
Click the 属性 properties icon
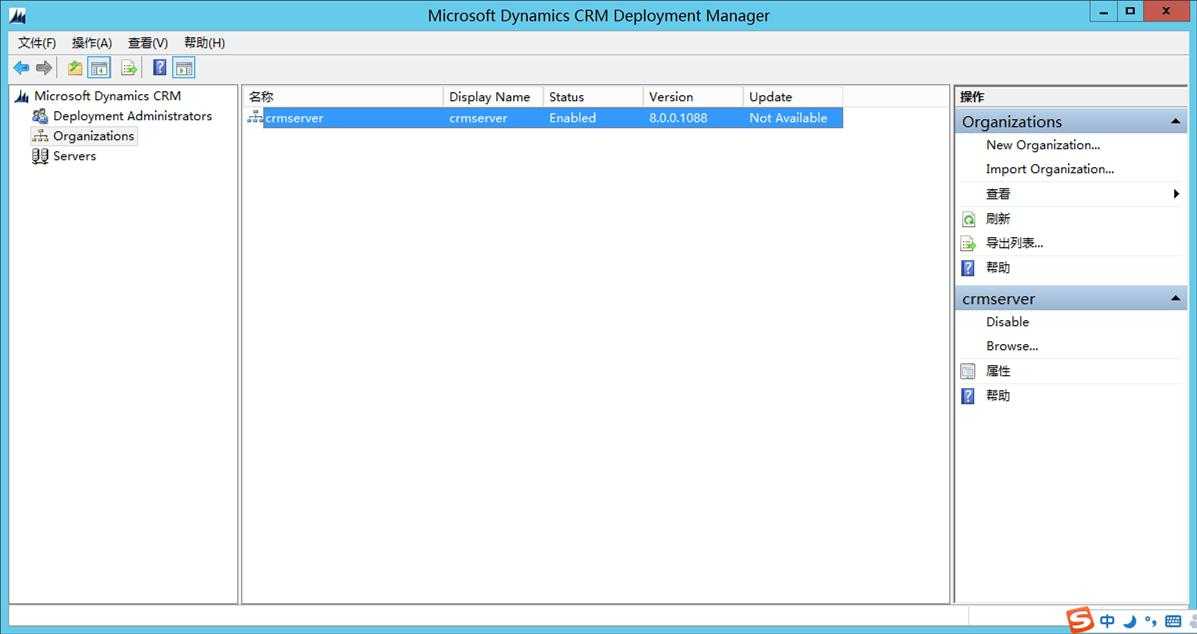(968, 372)
